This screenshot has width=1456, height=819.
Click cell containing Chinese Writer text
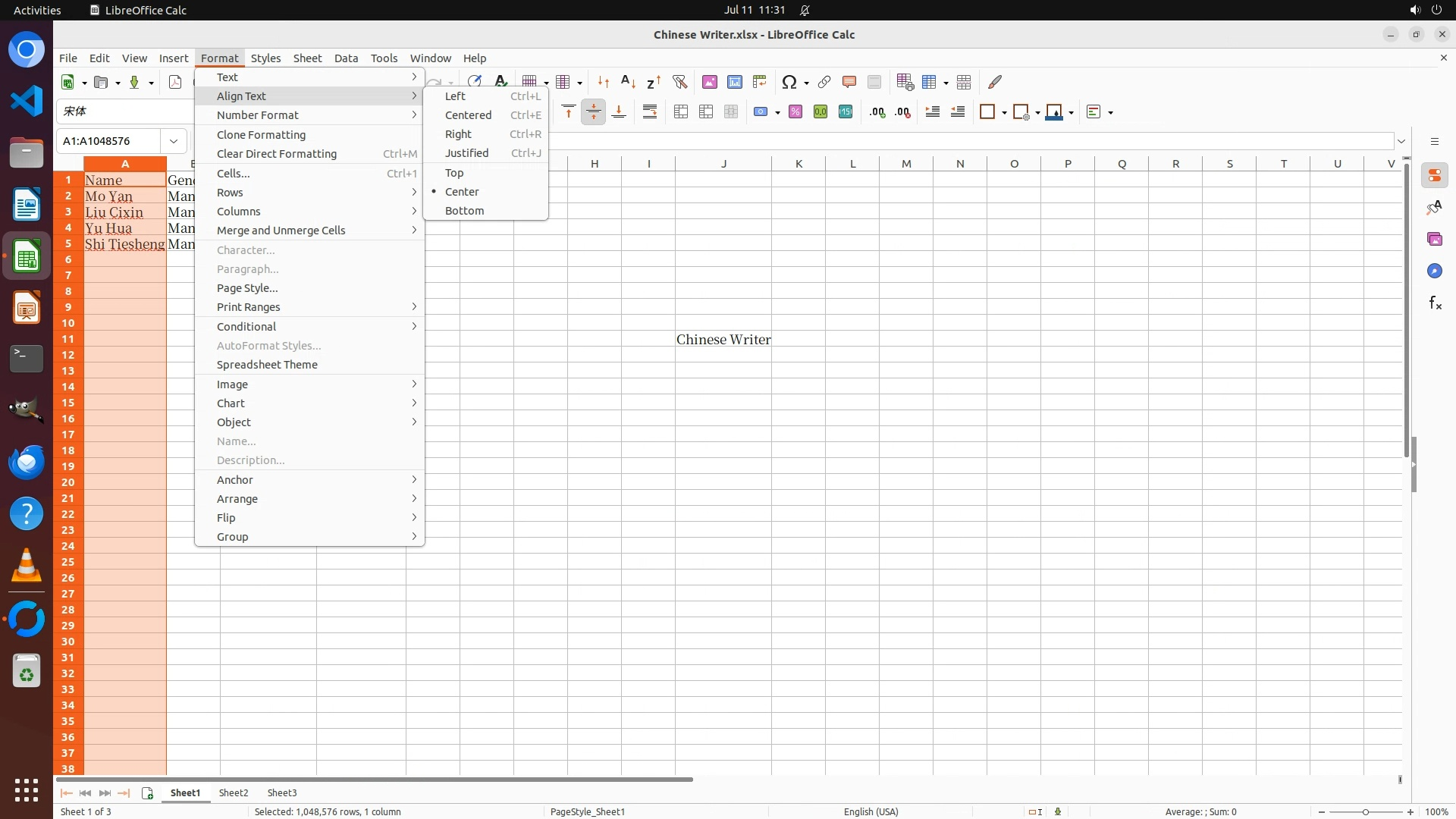tap(723, 340)
